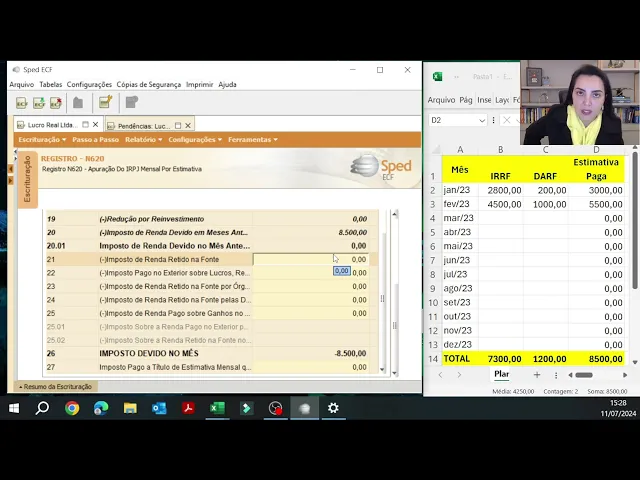Click the outer Sped scrollbar up arrow
Viewport: 640px width, 480px height.
tap(395, 214)
